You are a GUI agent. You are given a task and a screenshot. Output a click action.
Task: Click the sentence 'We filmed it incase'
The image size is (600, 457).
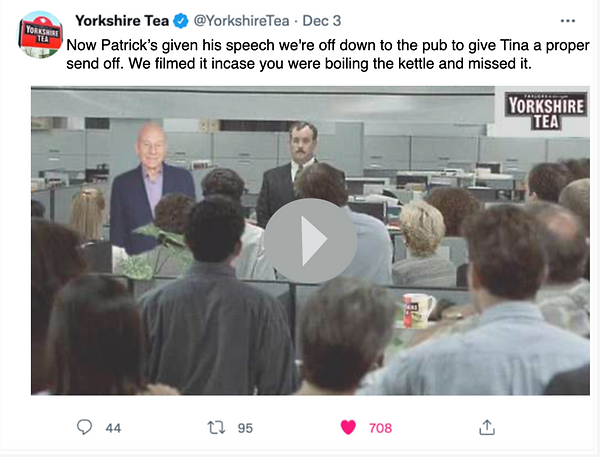tap(330, 64)
